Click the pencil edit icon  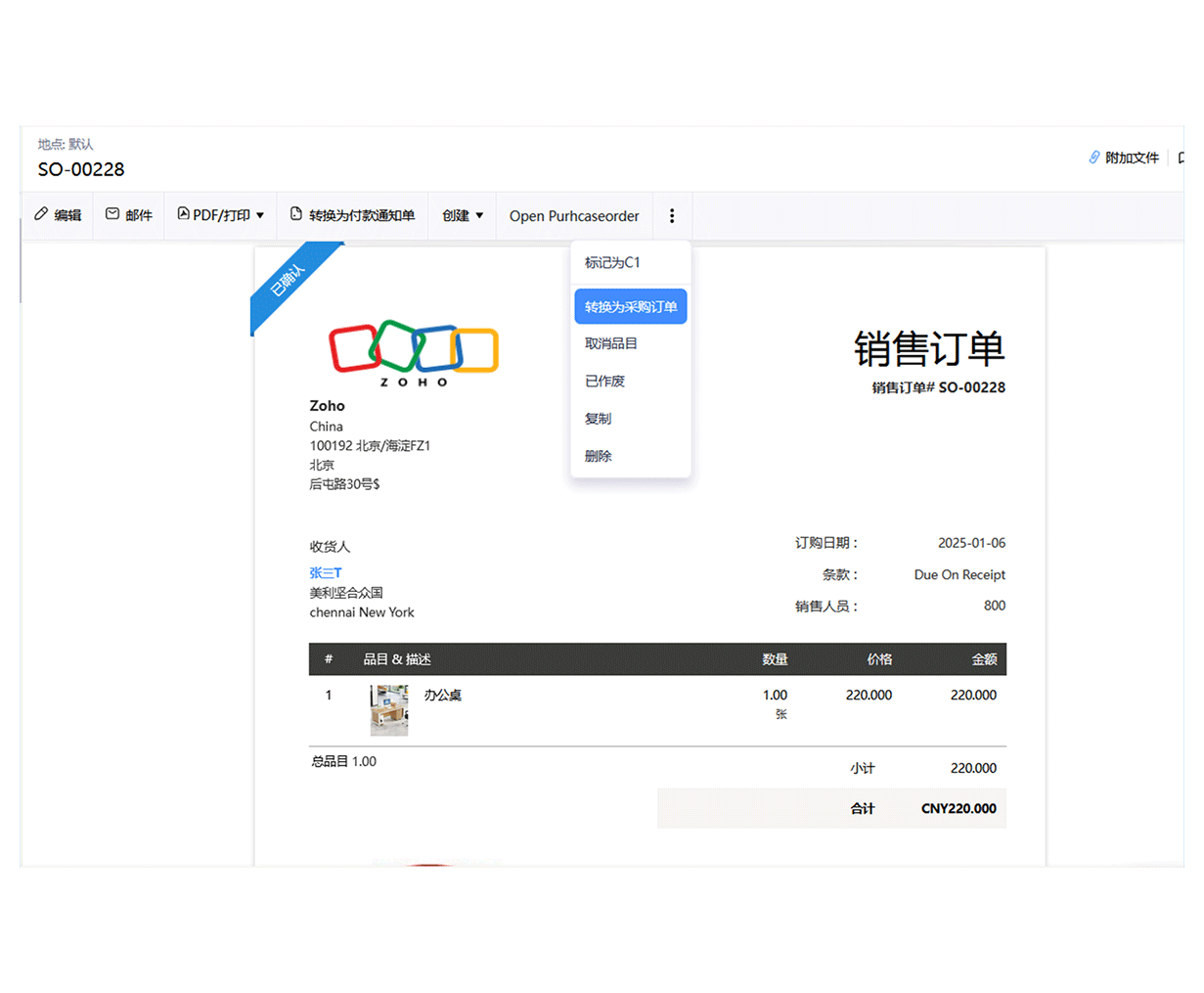(x=41, y=214)
